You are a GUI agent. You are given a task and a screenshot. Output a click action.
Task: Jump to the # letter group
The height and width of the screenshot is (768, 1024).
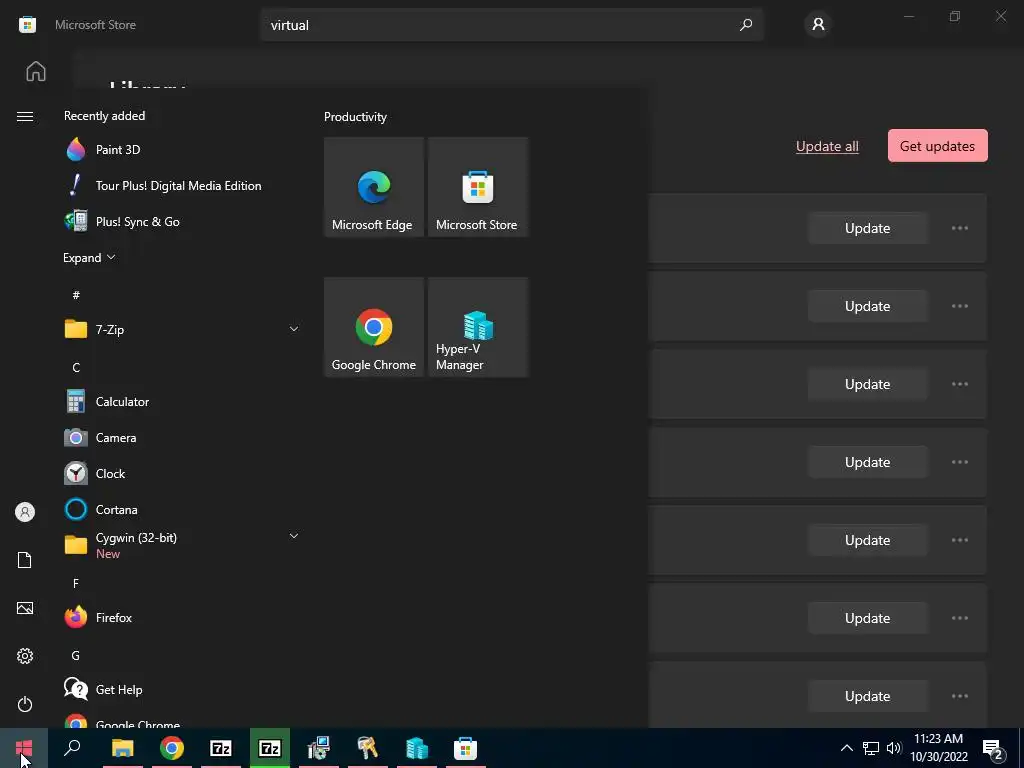pos(76,295)
